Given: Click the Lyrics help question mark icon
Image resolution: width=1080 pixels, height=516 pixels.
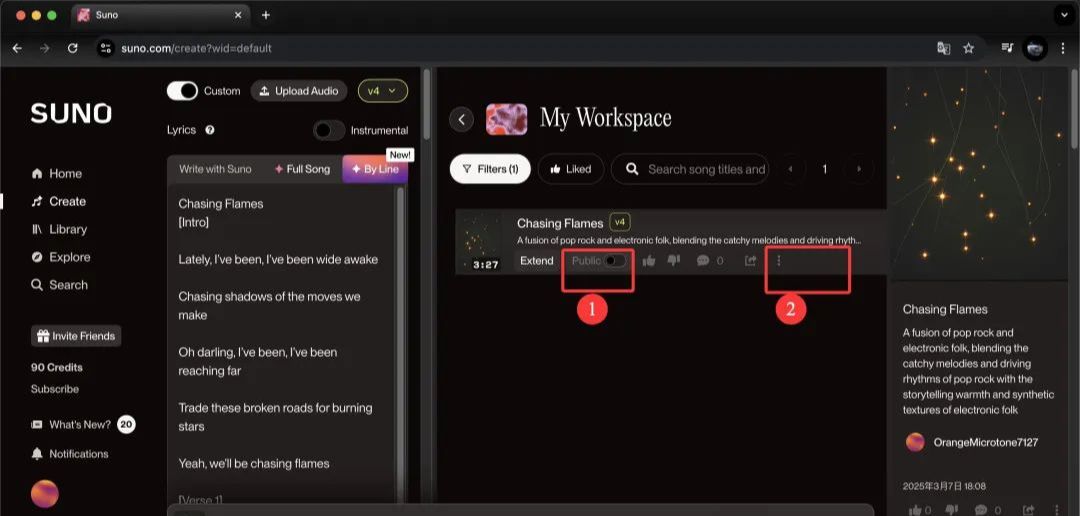Looking at the screenshot, I should coord(210,130).
